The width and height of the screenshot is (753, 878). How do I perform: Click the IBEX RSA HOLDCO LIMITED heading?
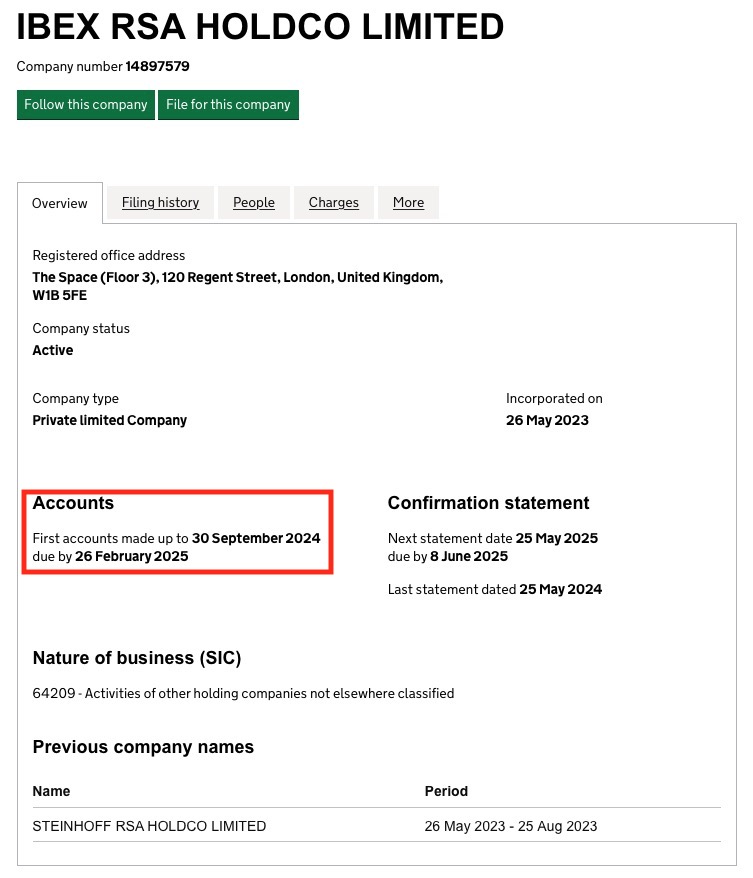click(260, 27)
